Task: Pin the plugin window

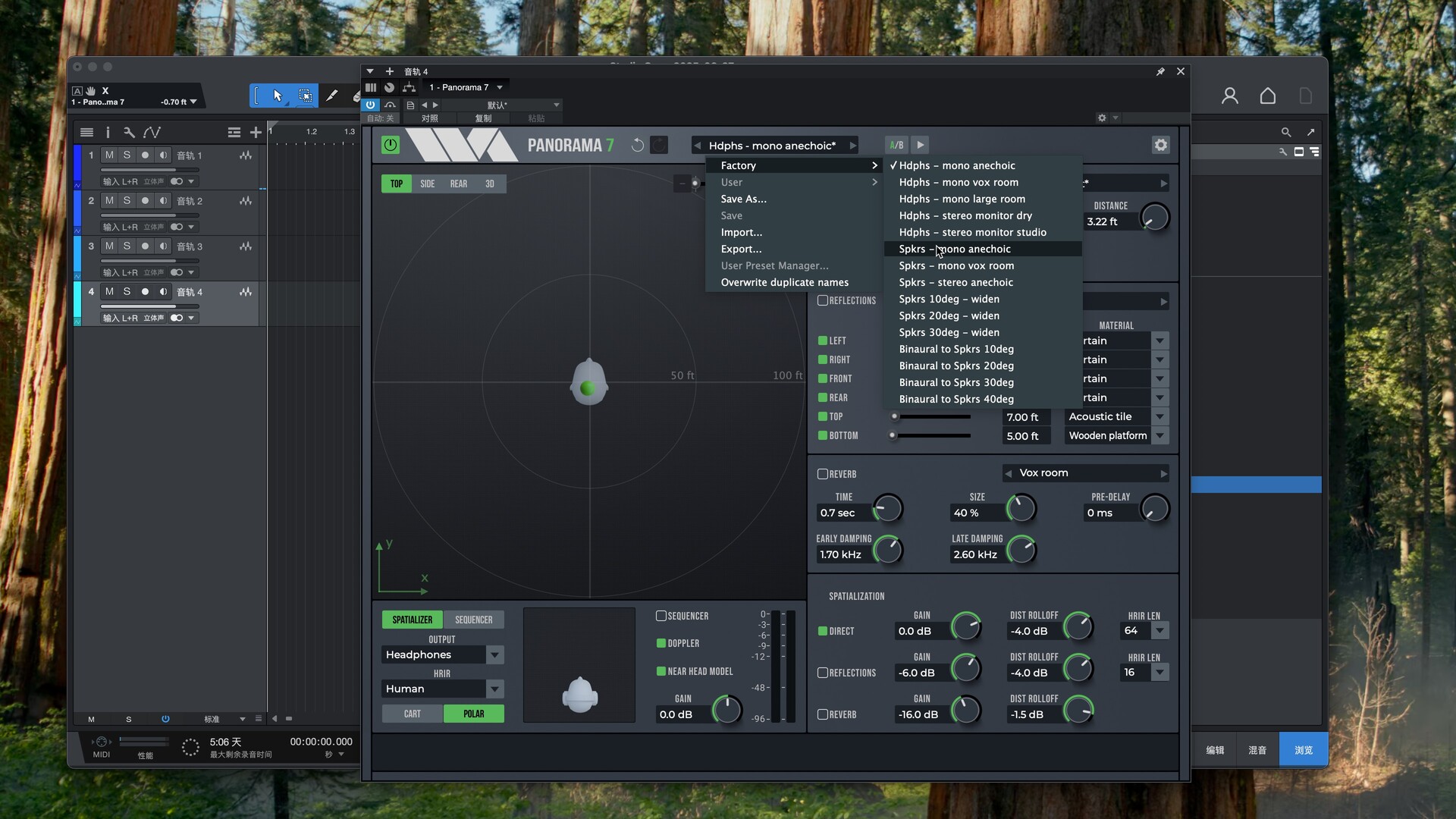Action: 1160,71
